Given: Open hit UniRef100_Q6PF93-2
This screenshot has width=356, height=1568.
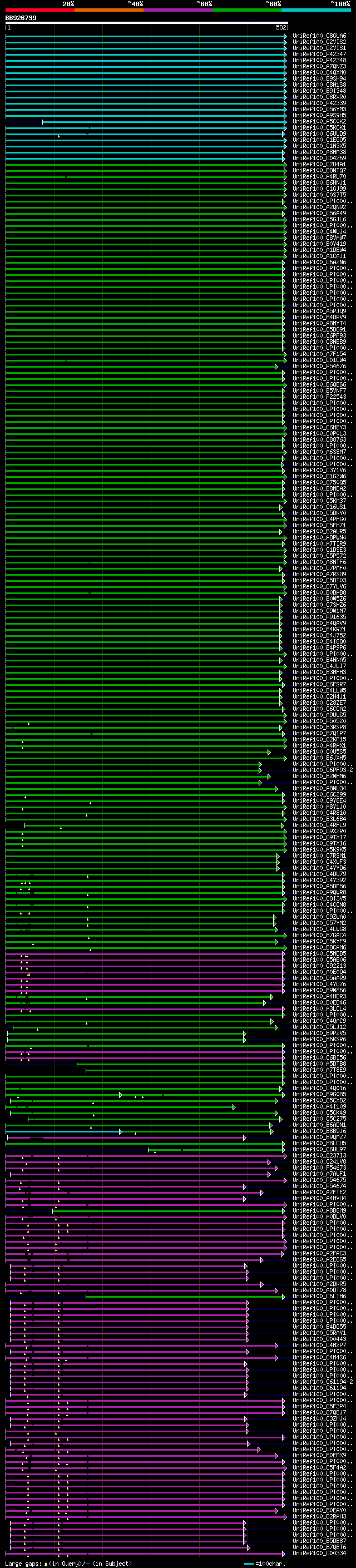Looking at the screenshot, I should [323, 770].
